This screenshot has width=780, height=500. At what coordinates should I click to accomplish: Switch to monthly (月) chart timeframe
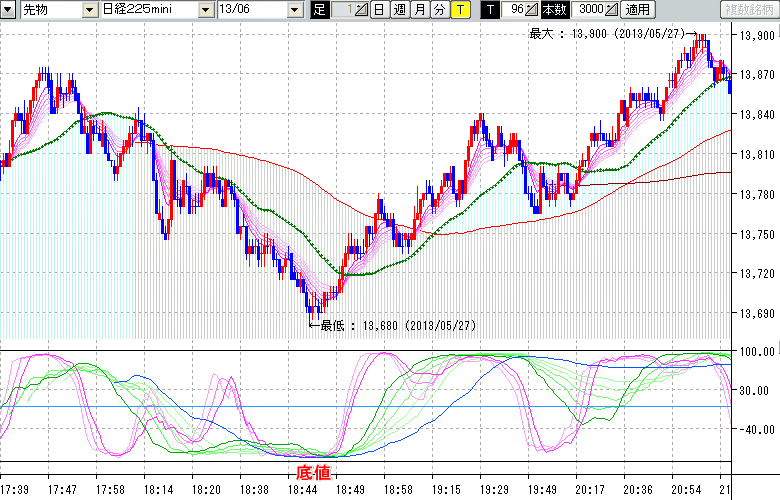pyautogui.click(x=419, y=9)
